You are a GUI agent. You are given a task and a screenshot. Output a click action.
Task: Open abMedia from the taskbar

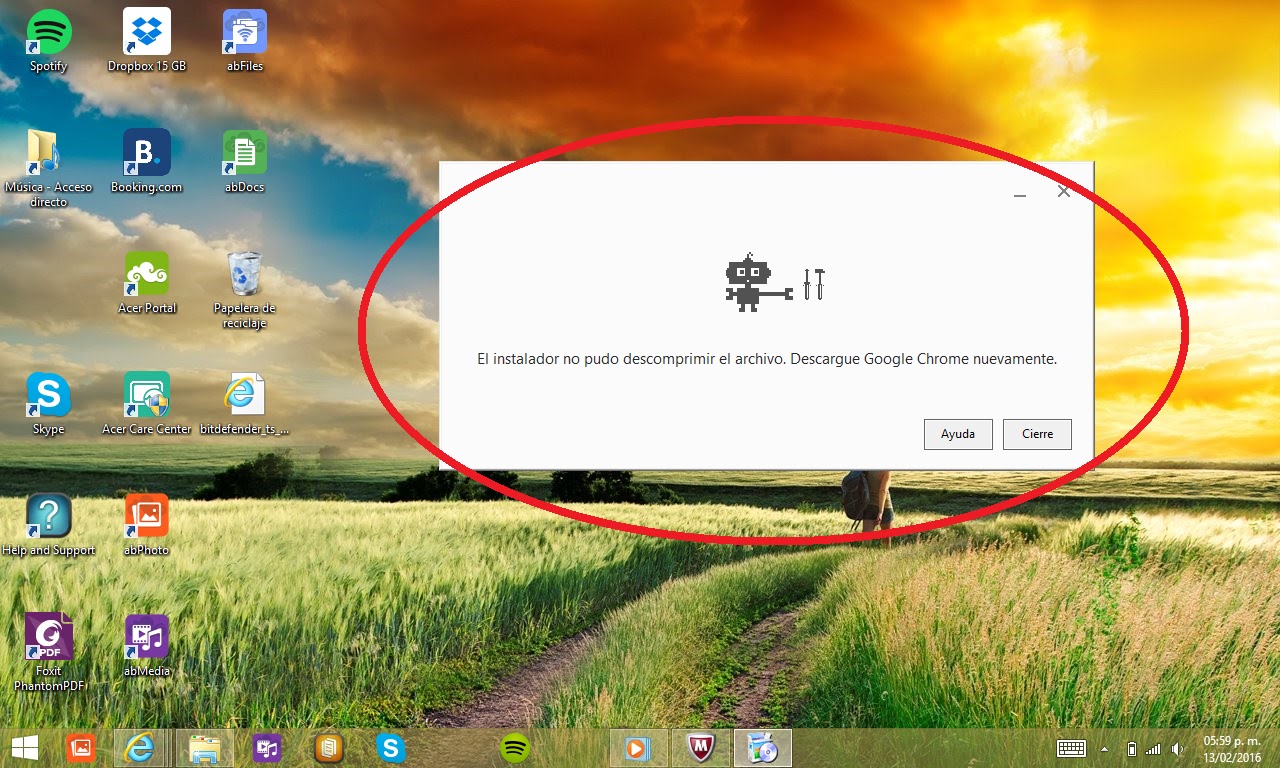[266, 748]
